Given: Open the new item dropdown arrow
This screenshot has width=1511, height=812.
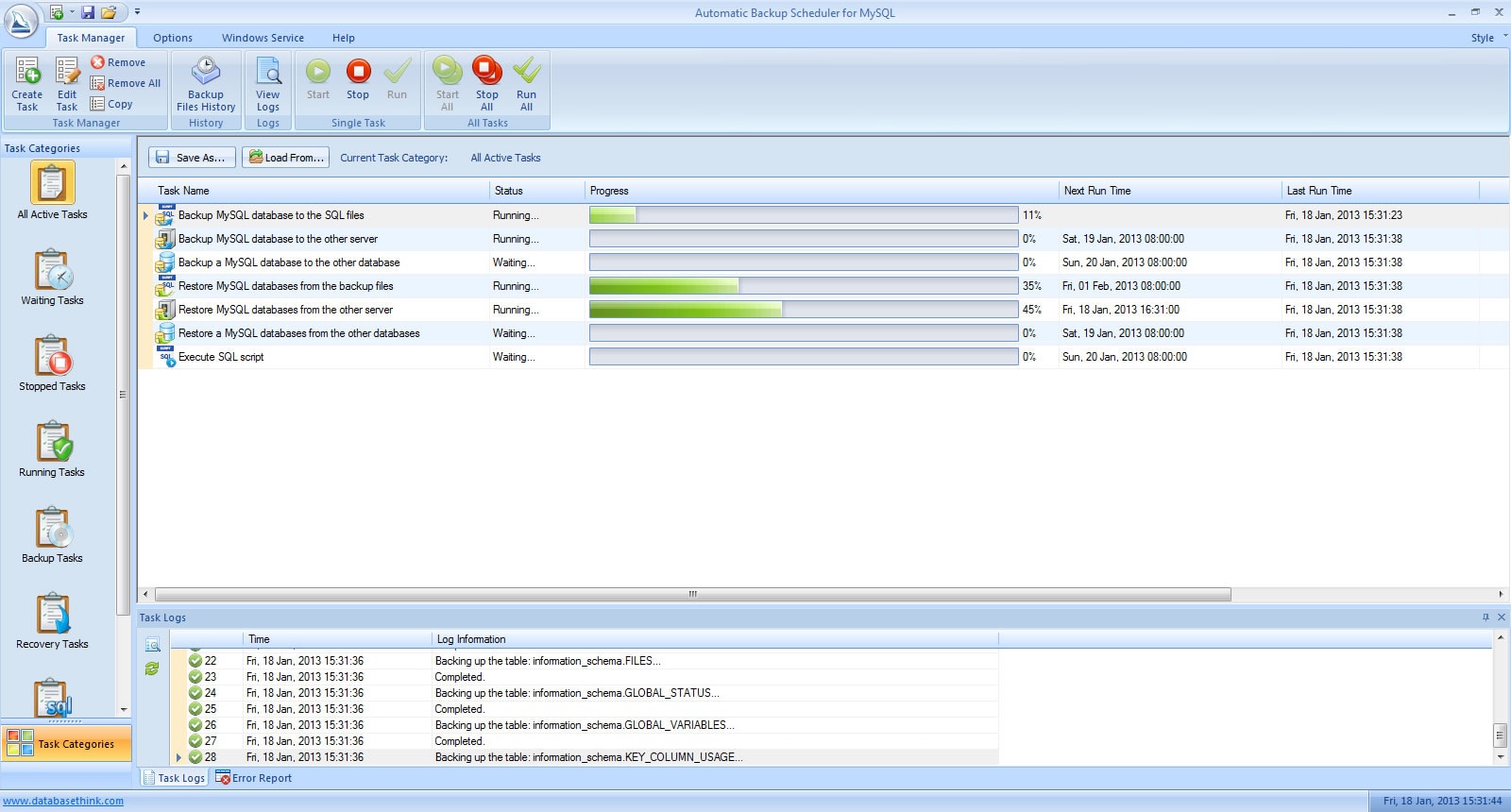Looking at the screenshot, I should coord(72,12).
